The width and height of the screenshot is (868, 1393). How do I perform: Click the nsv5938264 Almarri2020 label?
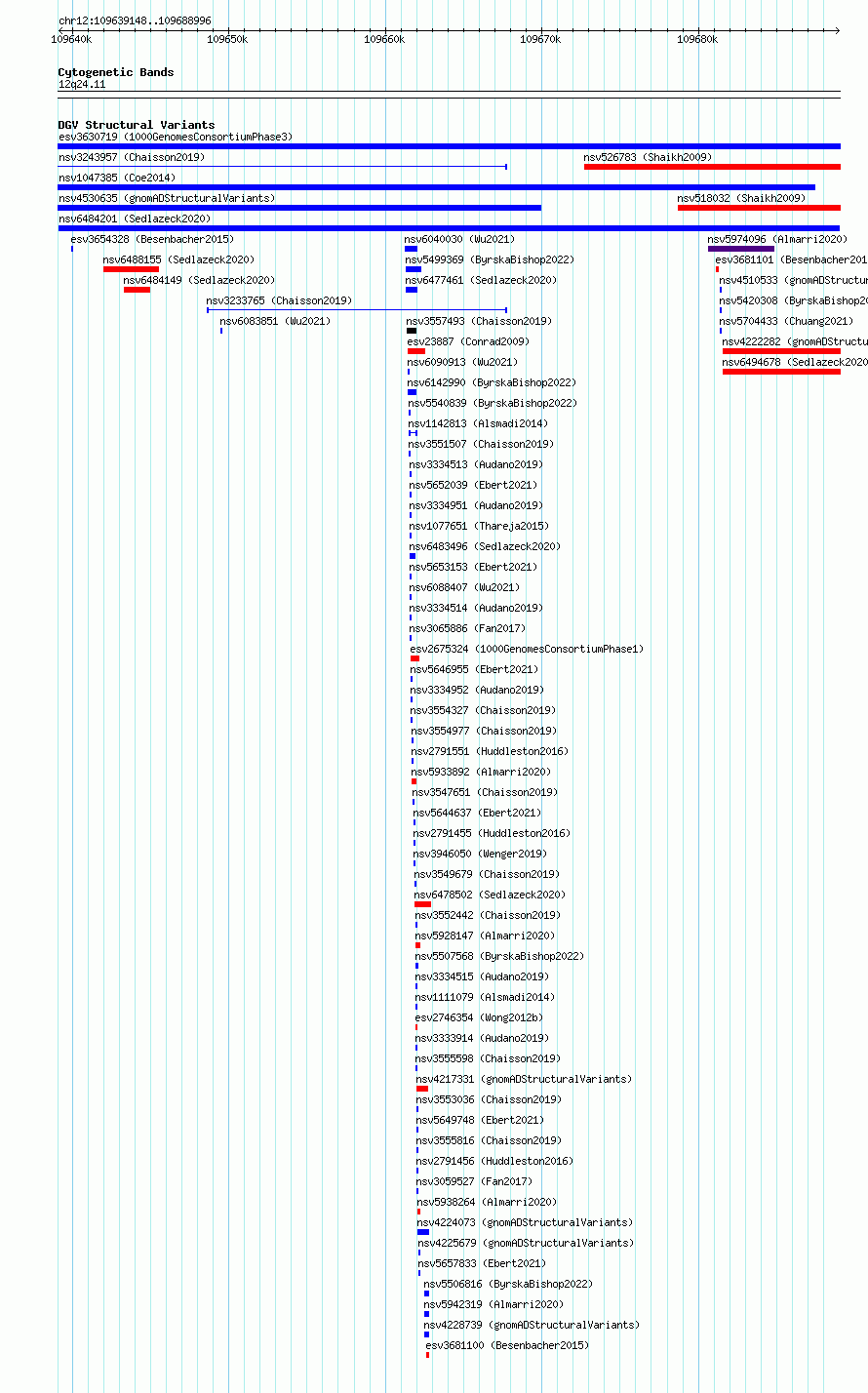coord(488,1202)
